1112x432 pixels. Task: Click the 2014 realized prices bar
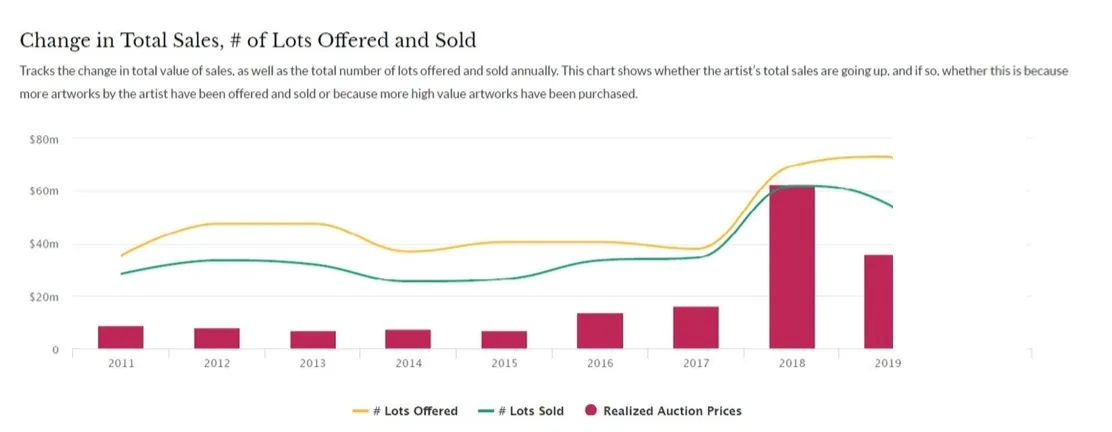pyautogui.click(x=408, y=339)
